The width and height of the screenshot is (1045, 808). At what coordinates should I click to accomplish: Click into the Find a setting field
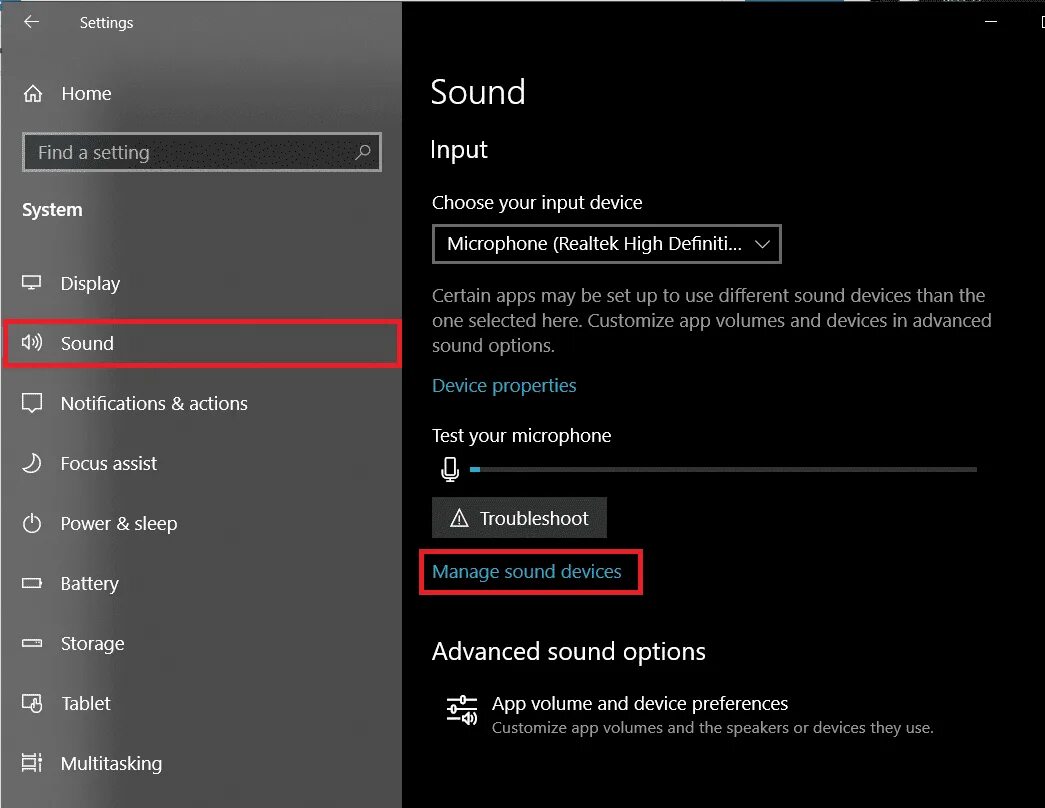pos(190,153)
